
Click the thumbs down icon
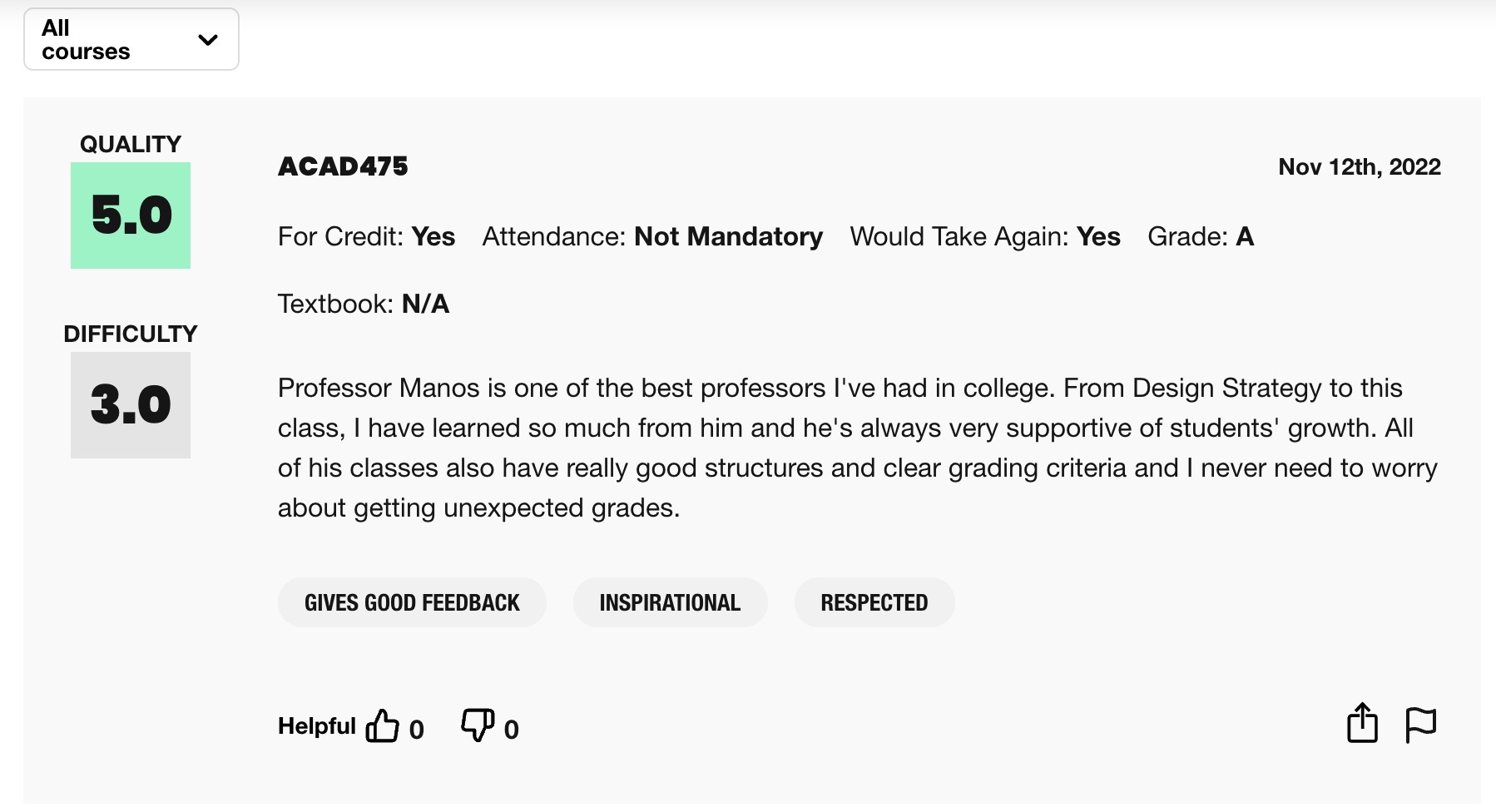click(476, 725)
